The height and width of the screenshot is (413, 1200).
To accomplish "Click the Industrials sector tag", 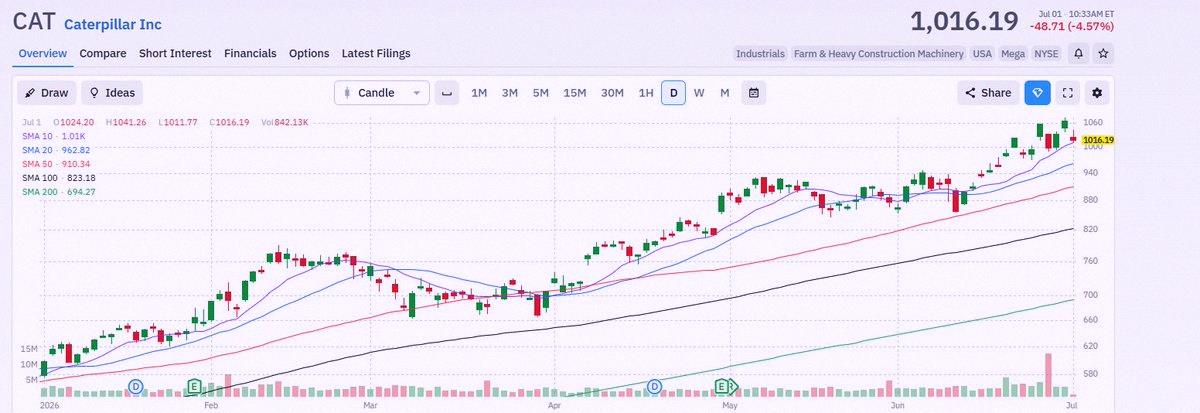I will (x=760, y=53).
